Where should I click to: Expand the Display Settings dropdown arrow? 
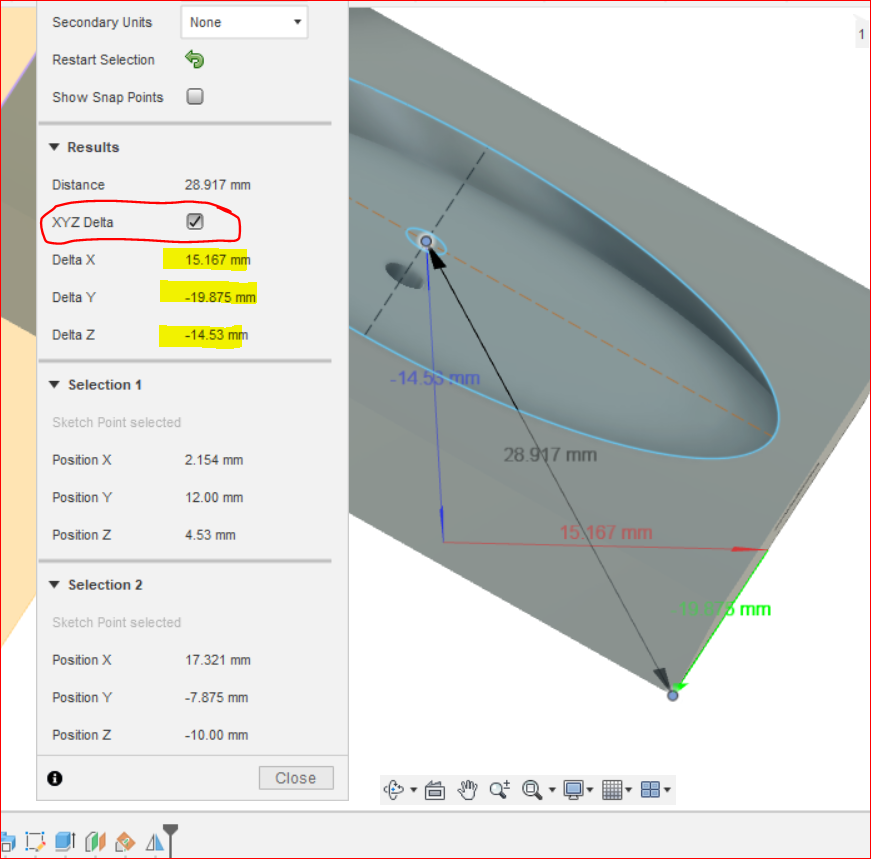click(x=590, y=790)
